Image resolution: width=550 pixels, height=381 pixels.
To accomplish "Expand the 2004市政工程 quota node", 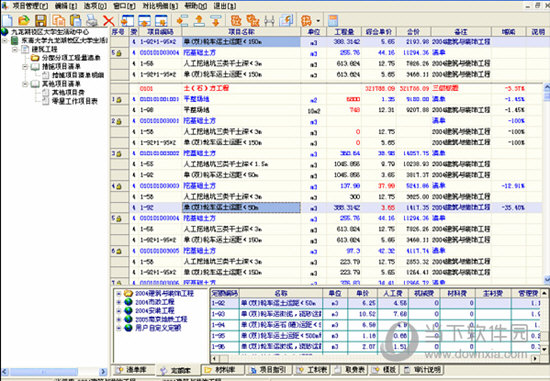I will [119, 302].
